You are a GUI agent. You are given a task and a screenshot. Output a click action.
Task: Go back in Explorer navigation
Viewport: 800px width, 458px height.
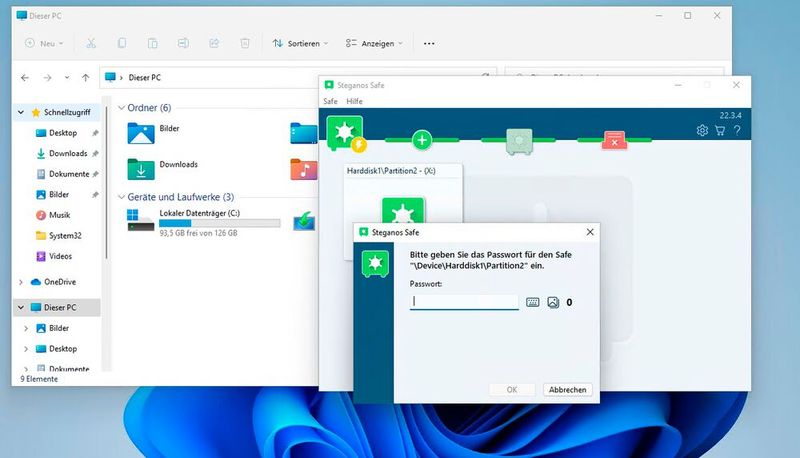[x=25, y=78]
